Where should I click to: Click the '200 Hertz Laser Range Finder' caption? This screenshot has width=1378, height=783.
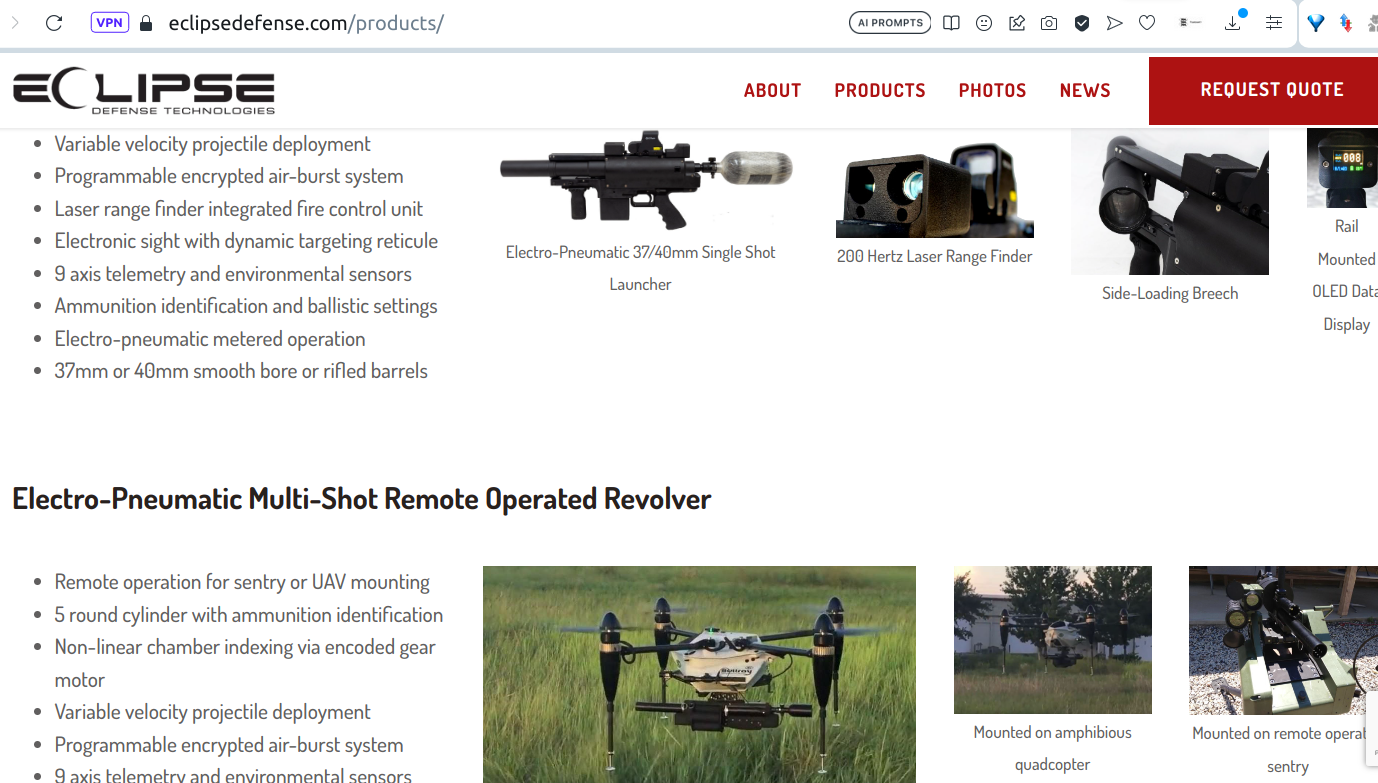[x=935, y=257]
